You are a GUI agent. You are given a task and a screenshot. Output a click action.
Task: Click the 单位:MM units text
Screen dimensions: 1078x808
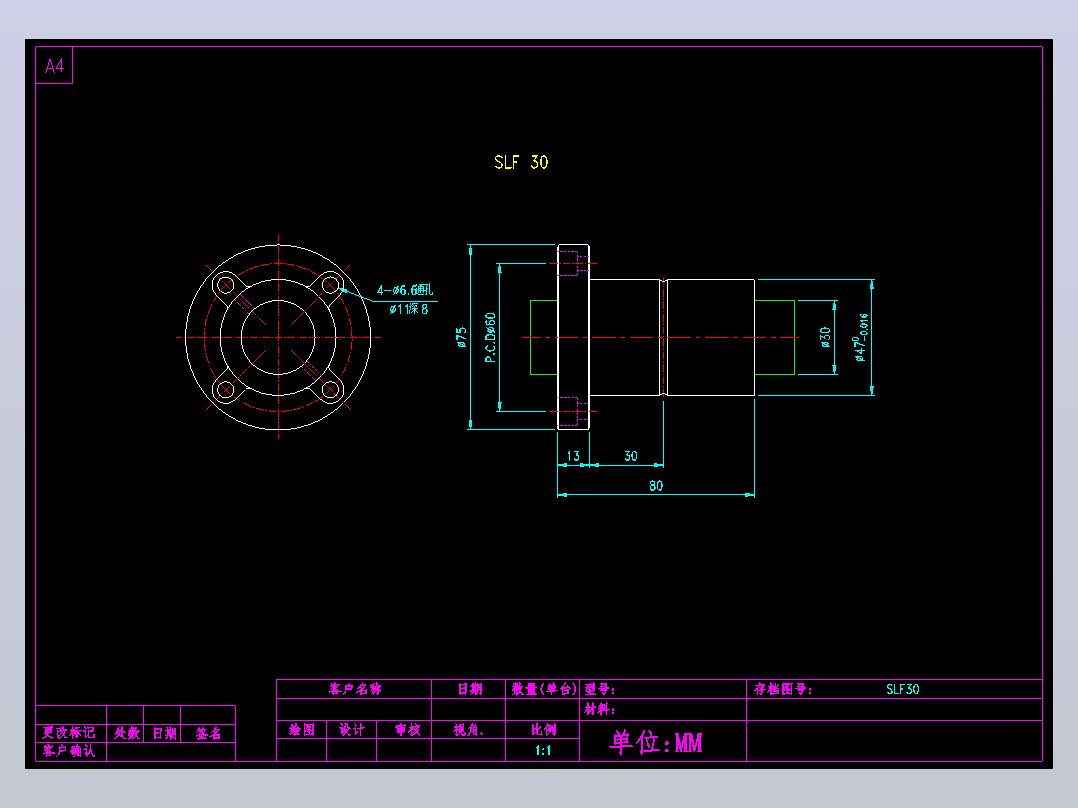(656, 743)
